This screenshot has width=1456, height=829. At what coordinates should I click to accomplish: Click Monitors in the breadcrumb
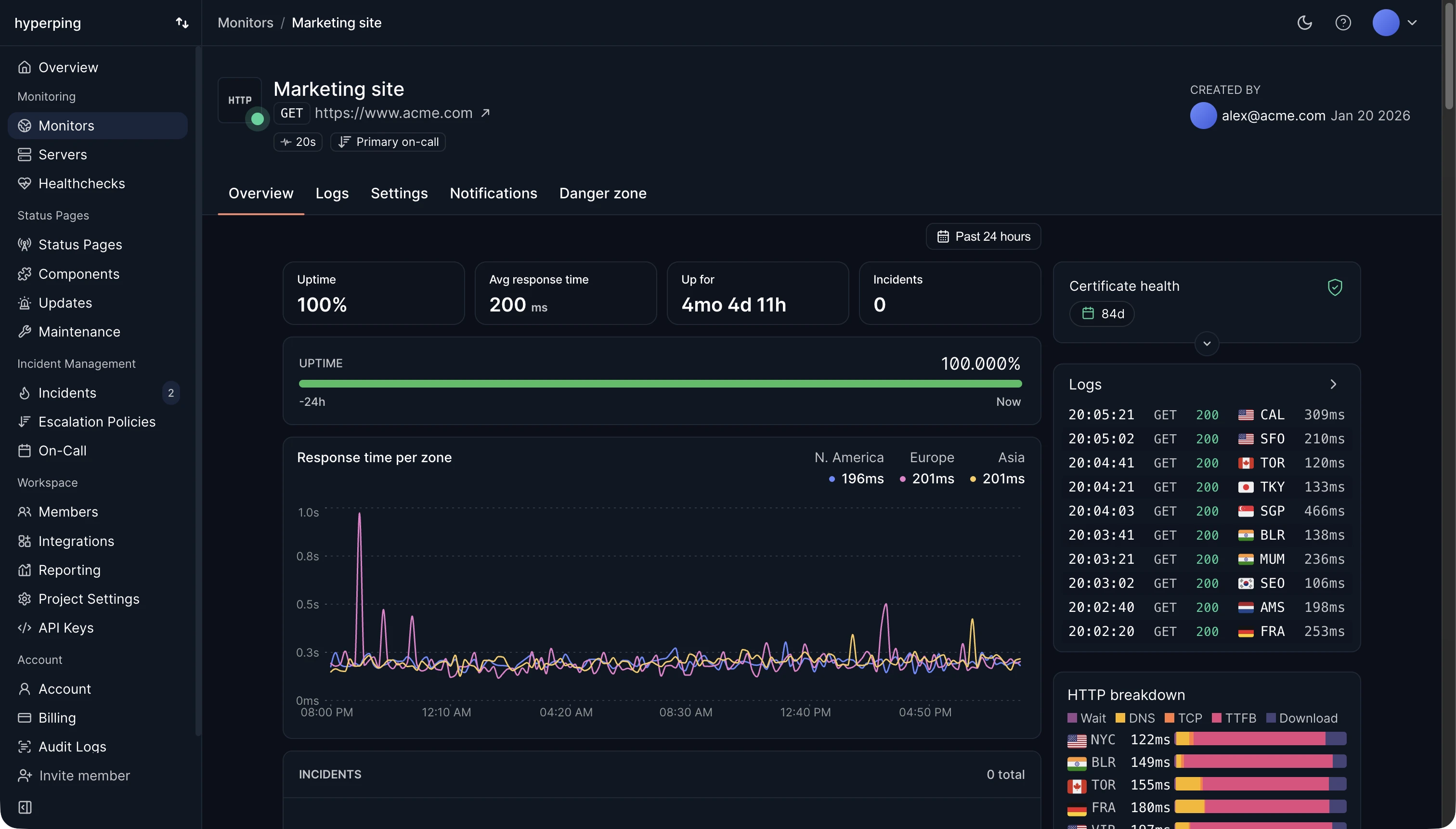point(246,23)
